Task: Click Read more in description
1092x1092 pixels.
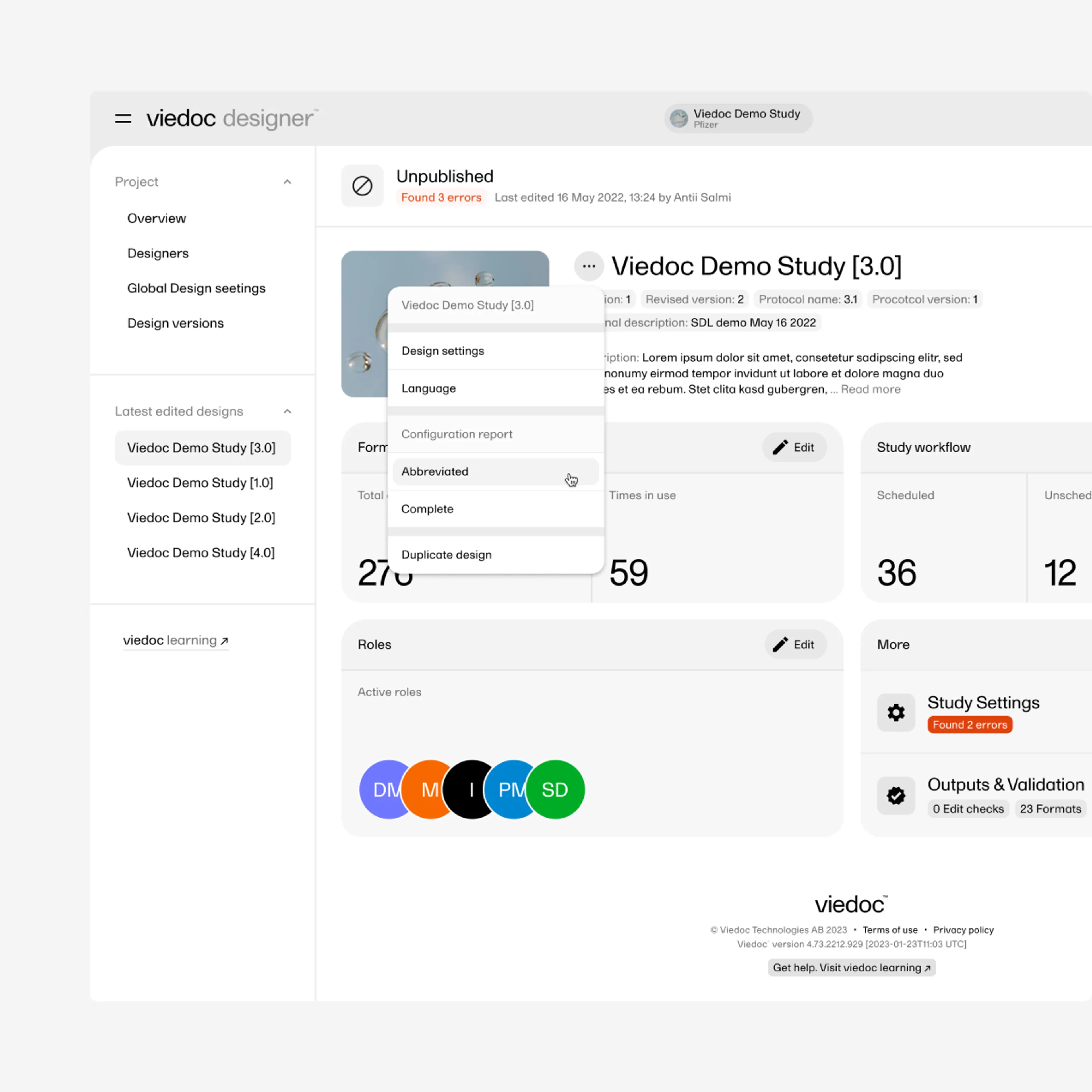Action: click(x=870, y=389)
